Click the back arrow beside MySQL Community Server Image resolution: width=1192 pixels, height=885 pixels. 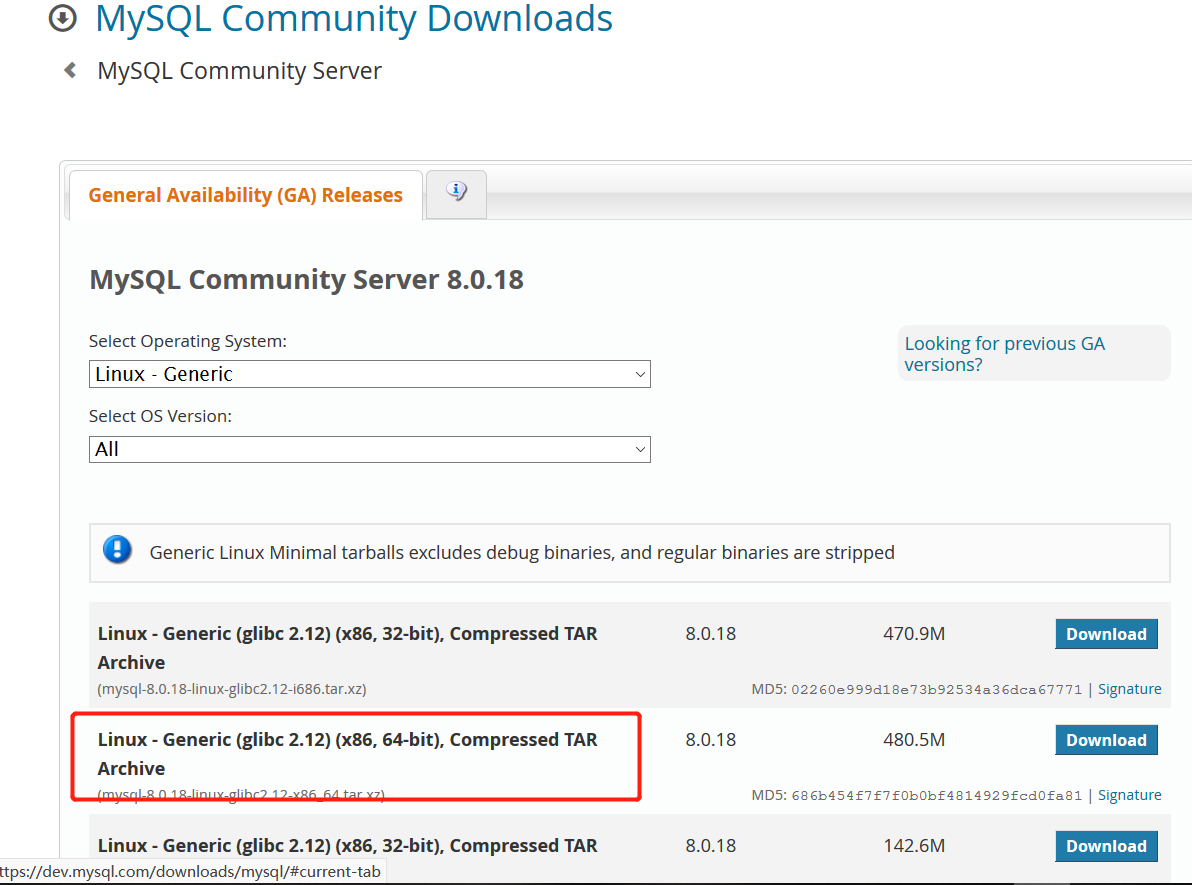click(x=70, y=71)
